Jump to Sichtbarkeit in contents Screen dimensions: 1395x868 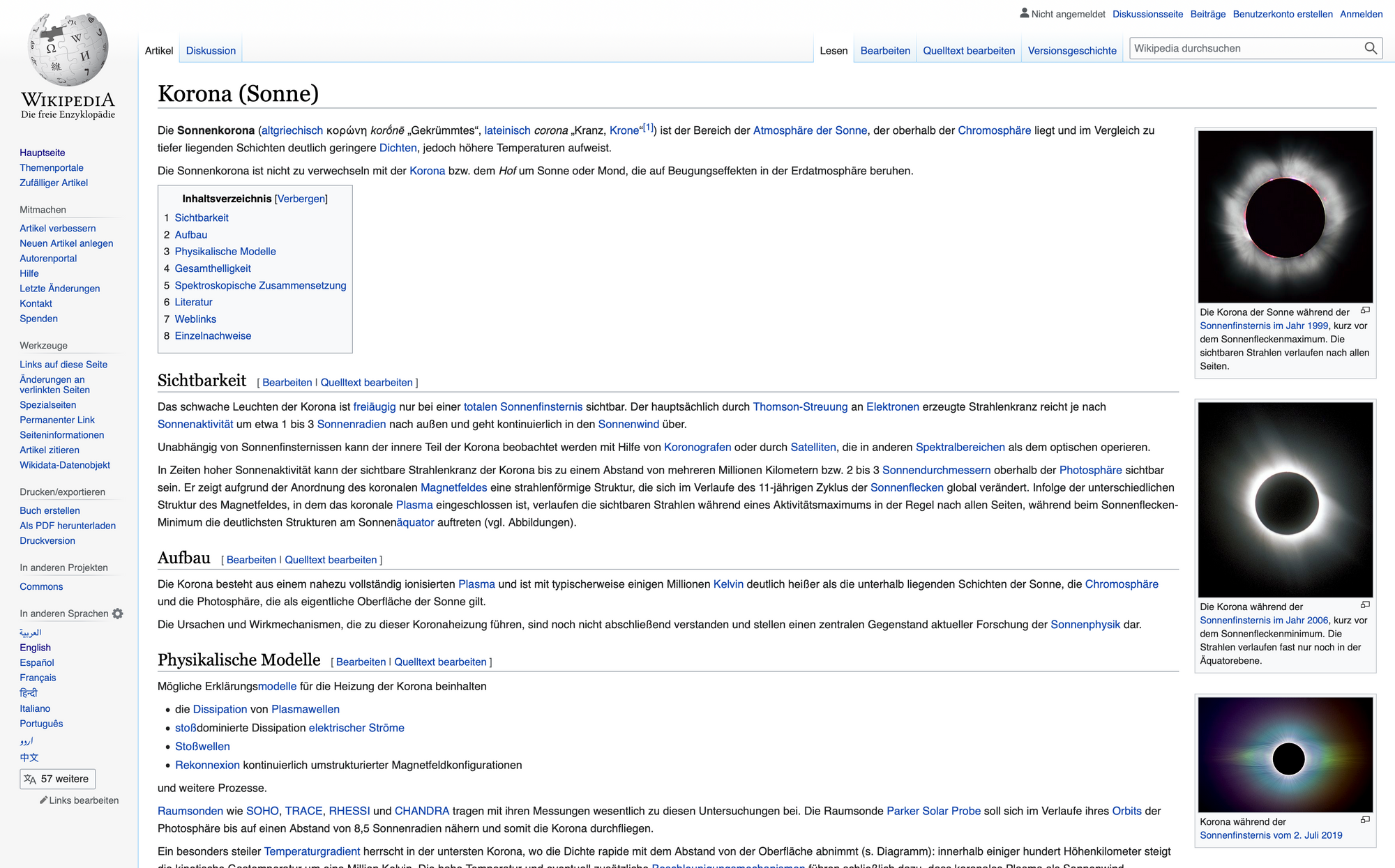click(x=202, y=218)
